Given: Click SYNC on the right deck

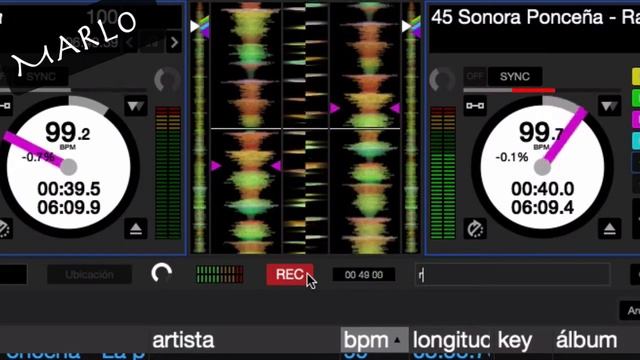Looking at the screenshot, I should click(x=515, y=76).
